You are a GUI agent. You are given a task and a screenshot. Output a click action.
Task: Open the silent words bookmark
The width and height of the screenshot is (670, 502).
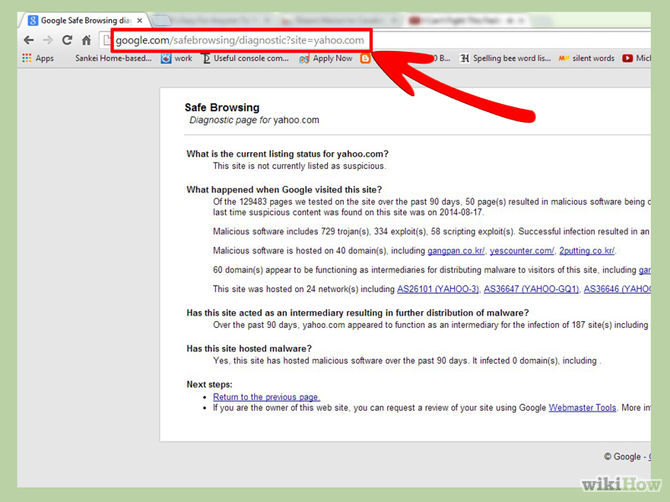[587, 58]
